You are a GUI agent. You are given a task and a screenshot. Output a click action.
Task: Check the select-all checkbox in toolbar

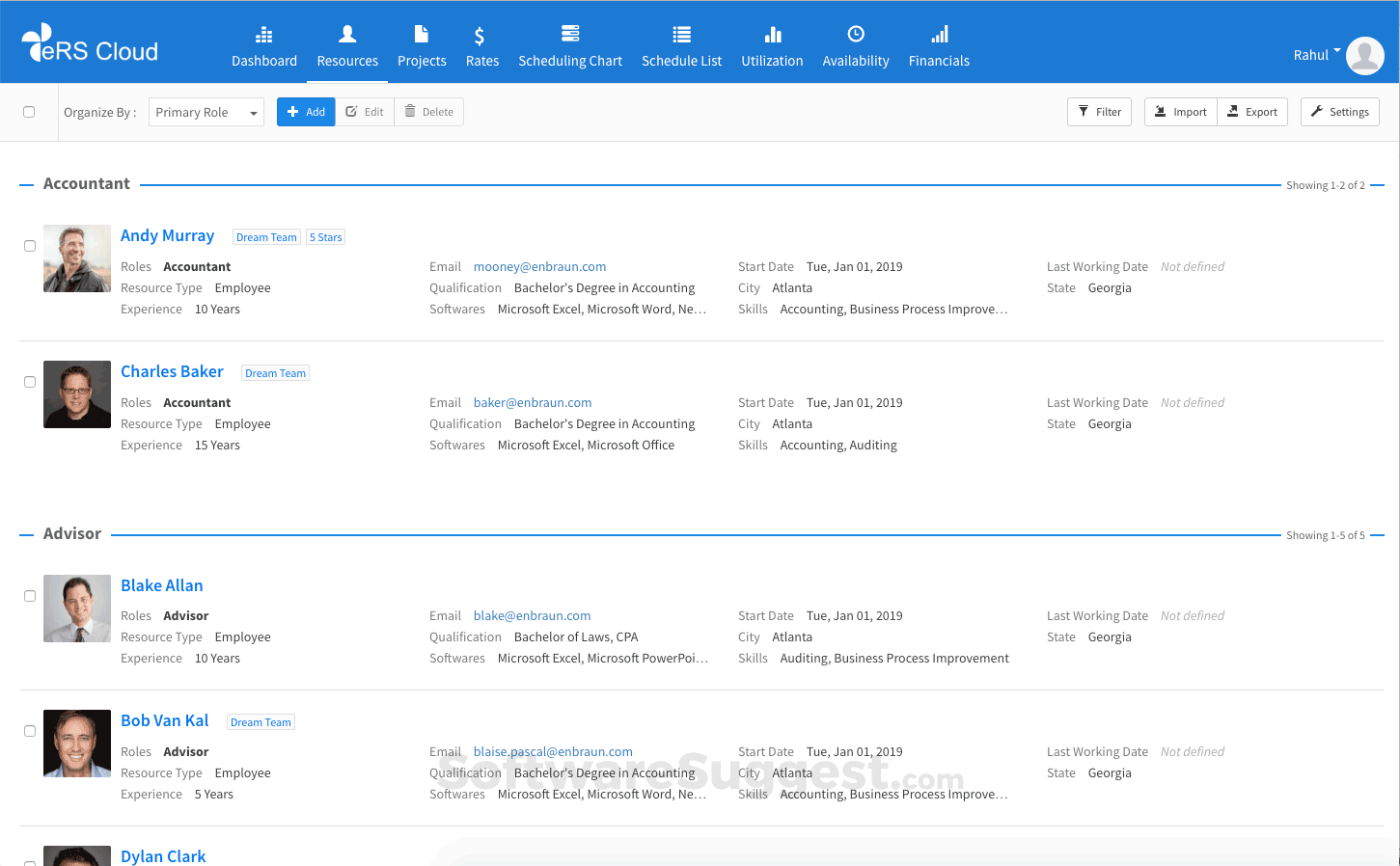29,112
